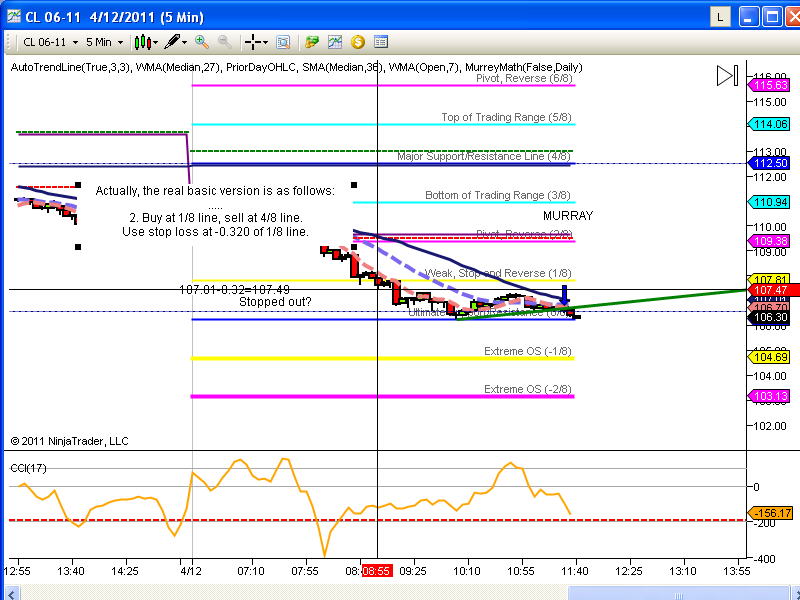800x600 pixels.
Task: Click the 114.06 cyan price marker
Action: pyautogui.click(x=769, y=124)
